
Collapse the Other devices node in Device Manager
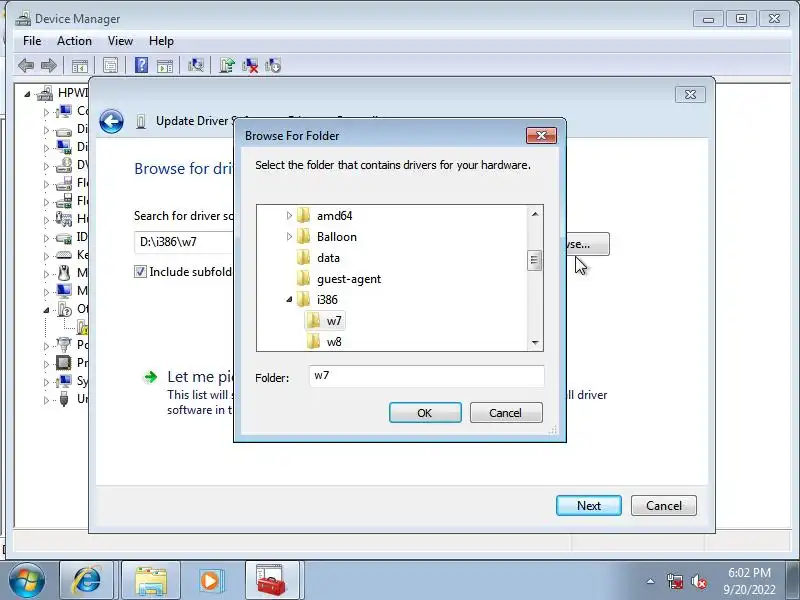click(x=46, y=310)
